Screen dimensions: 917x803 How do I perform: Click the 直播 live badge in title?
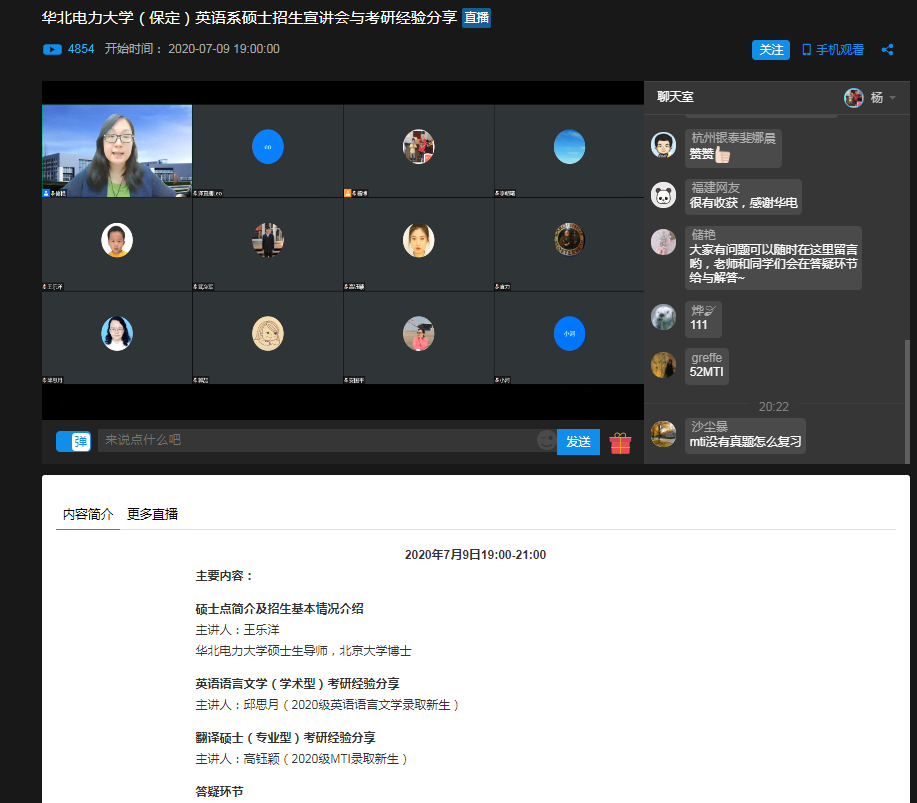(x=476, y=18)
